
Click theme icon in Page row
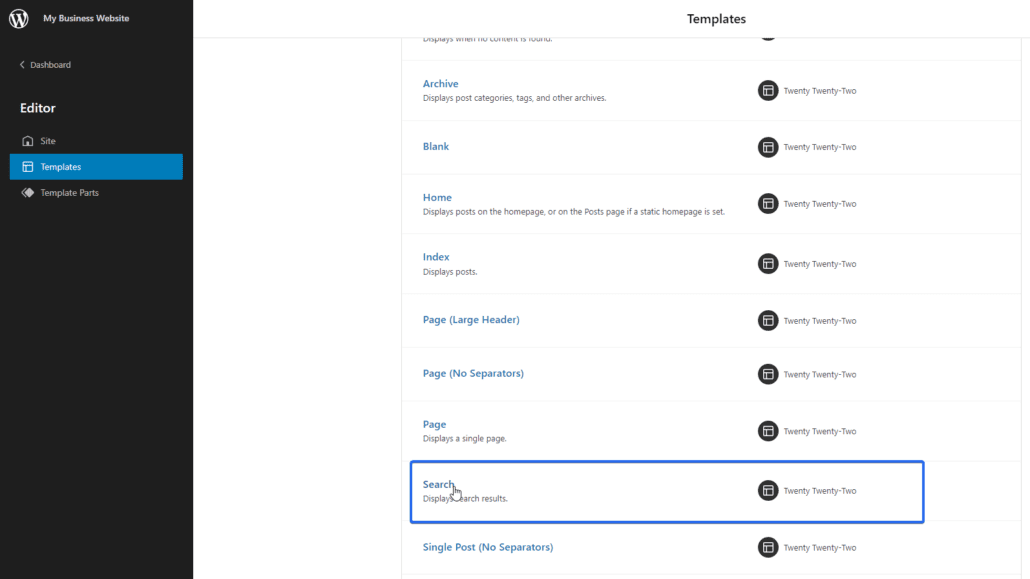click(768, 431)
